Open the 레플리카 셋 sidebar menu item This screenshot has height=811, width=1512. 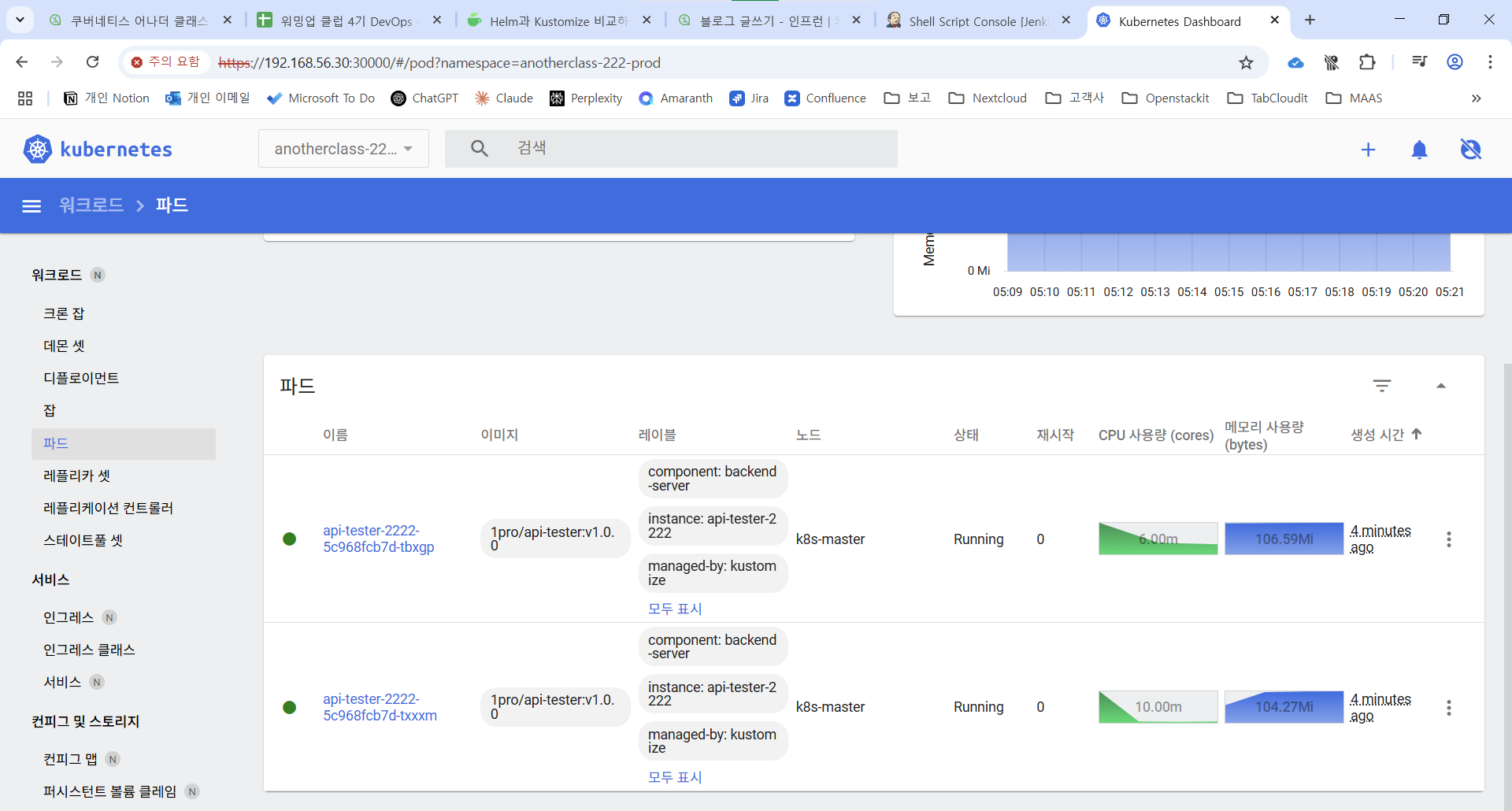(76, 476)
